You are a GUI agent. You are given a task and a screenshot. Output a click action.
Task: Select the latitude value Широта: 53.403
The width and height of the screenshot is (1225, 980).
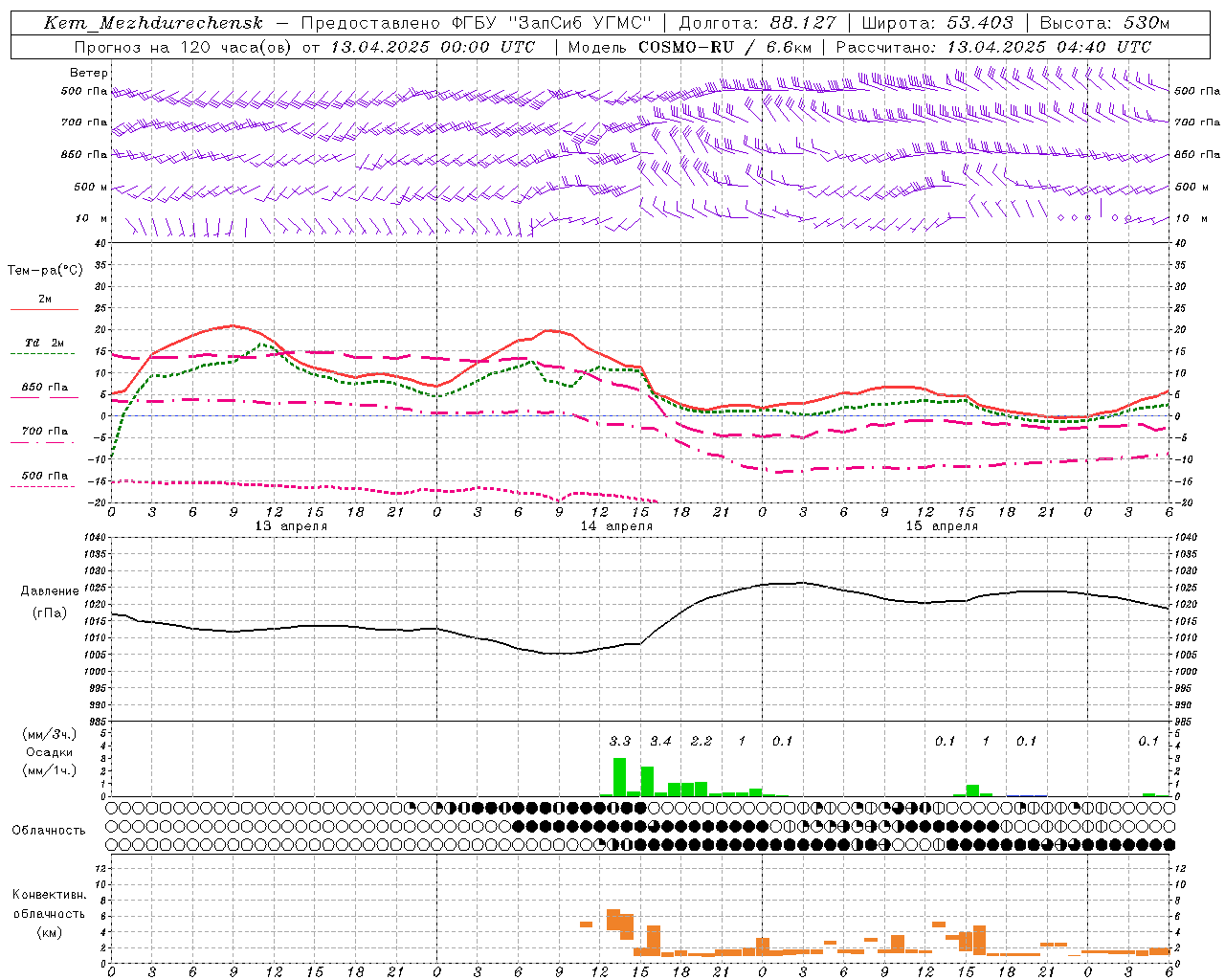point(937,23)
